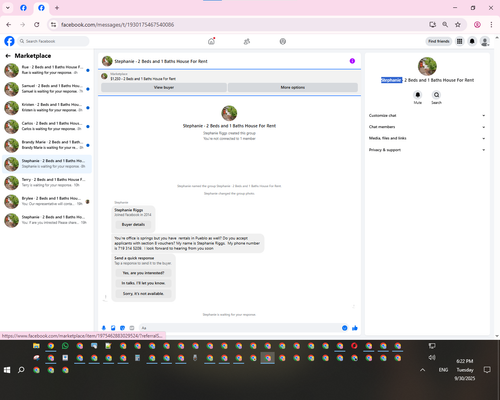Send a thumbs-up like
The width and height of the screenshot is (500, 400).
(355, 328)
